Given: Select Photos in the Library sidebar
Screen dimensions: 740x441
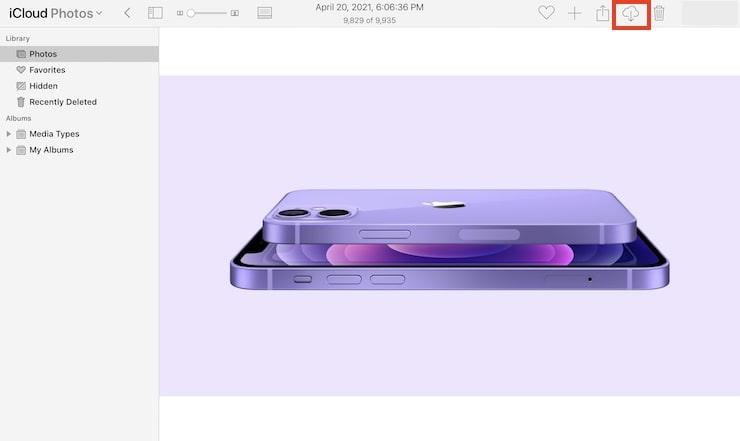Looking at the screenshot, I should [79, 54].
